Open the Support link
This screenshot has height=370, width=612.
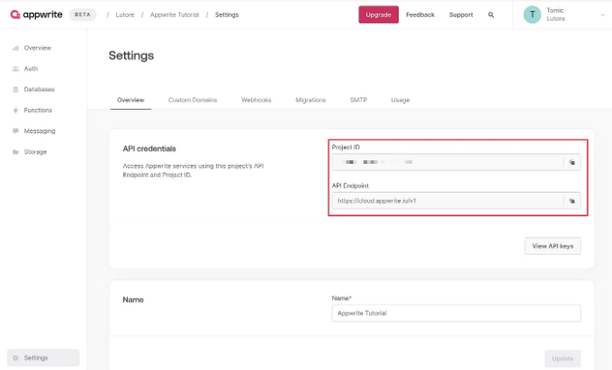[461, 14]
